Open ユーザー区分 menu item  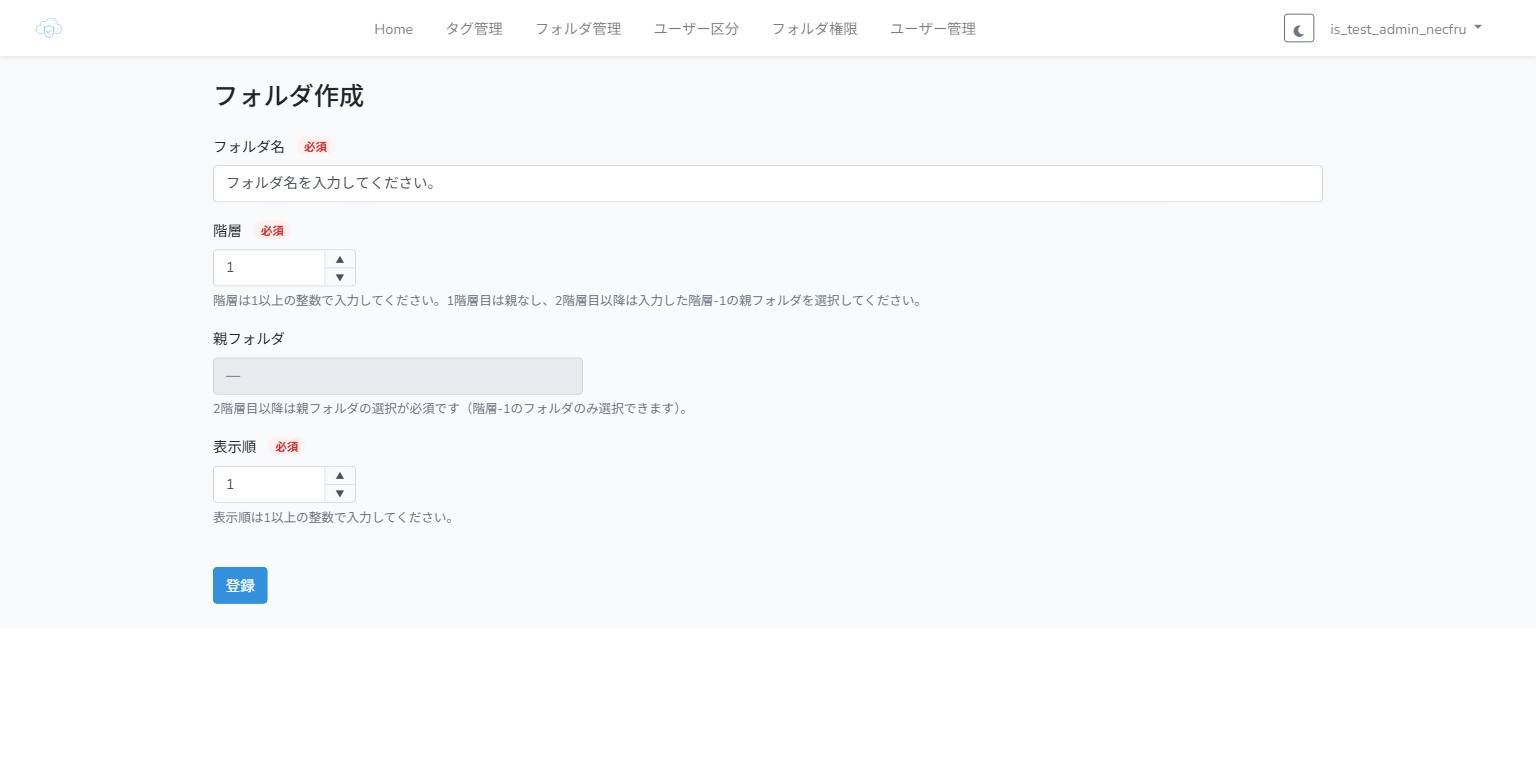tap(696, 29)
